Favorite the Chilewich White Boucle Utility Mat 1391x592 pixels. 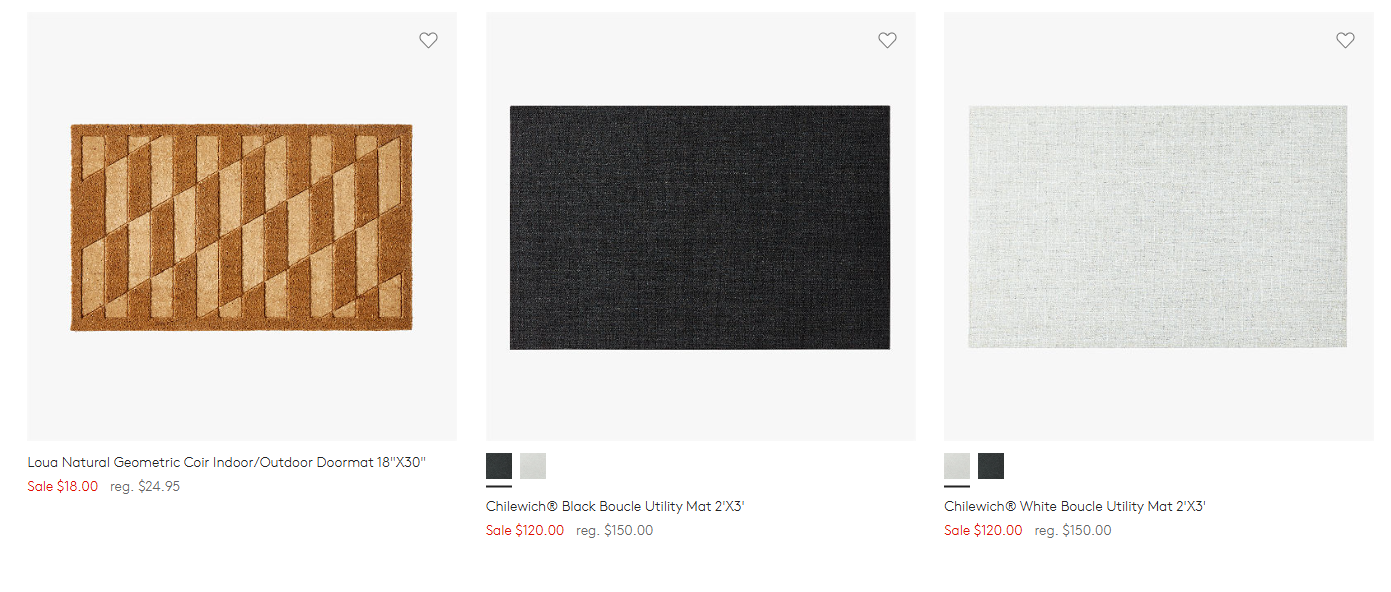coord(1345,40)
